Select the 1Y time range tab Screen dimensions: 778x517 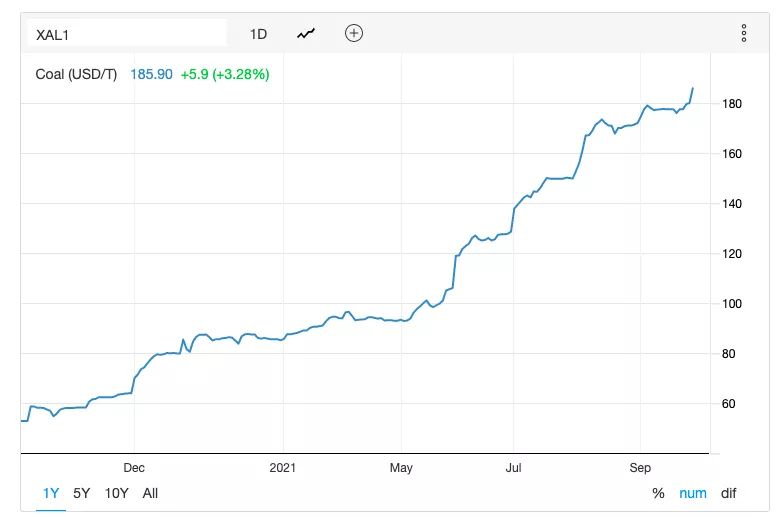coord(51,493)
